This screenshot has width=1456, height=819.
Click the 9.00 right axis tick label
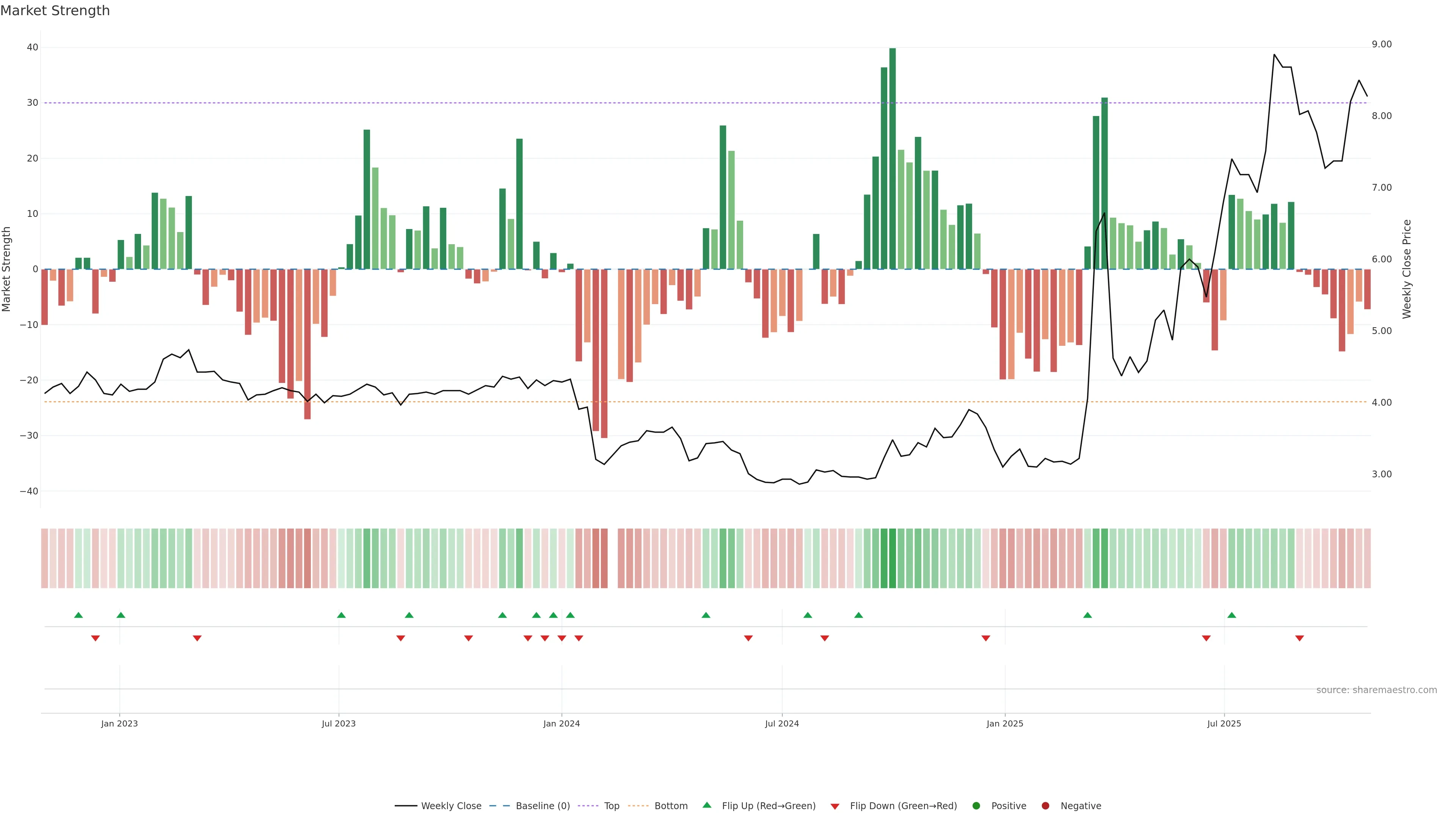(1381, 44)
